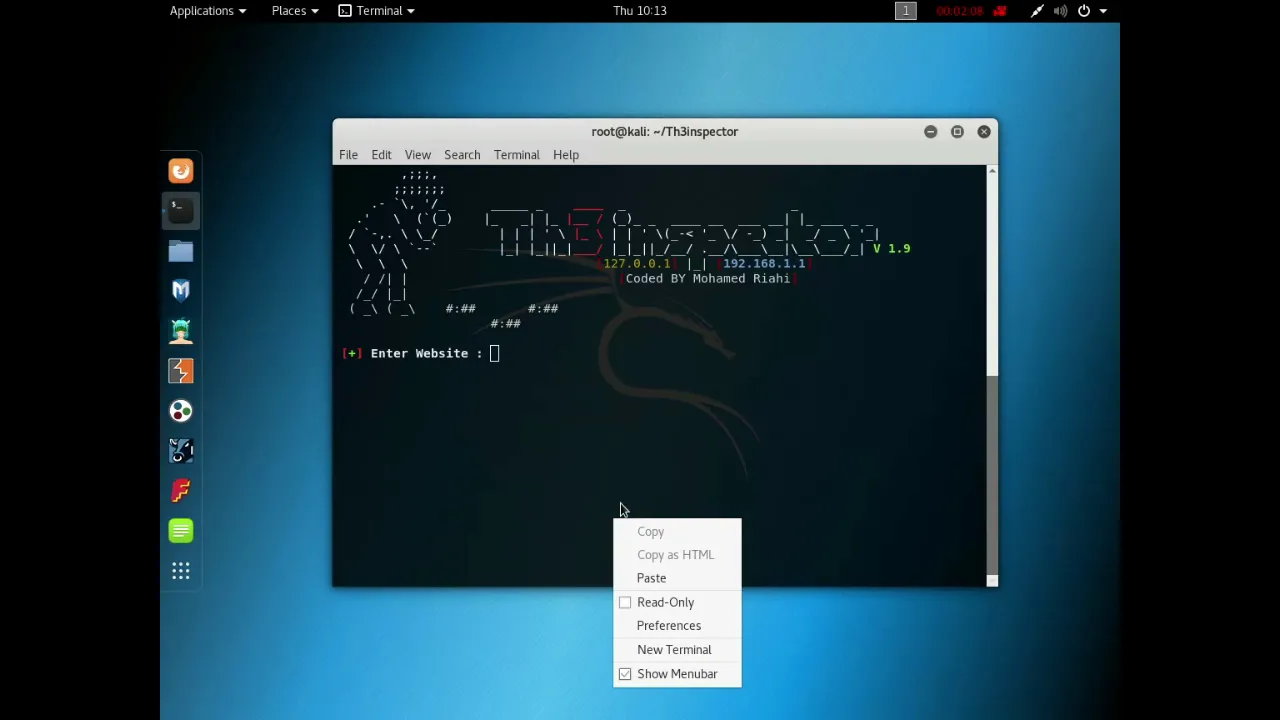Toggle the Read-Only checkbox
The image size is (1280, 720).
pos(625,602)
